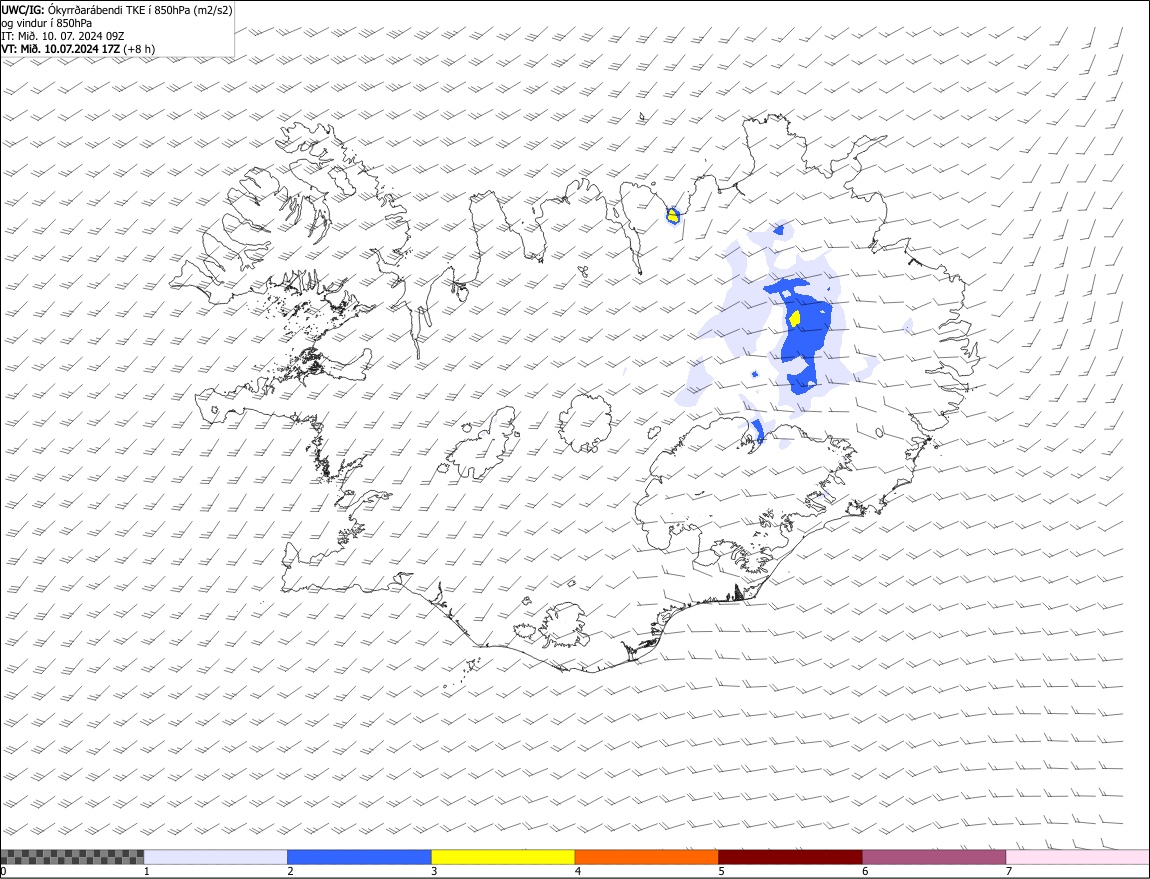1150x879 pixels.
Task: Click the blue 2–3 legend swatch
Action: tap(359, 857)
